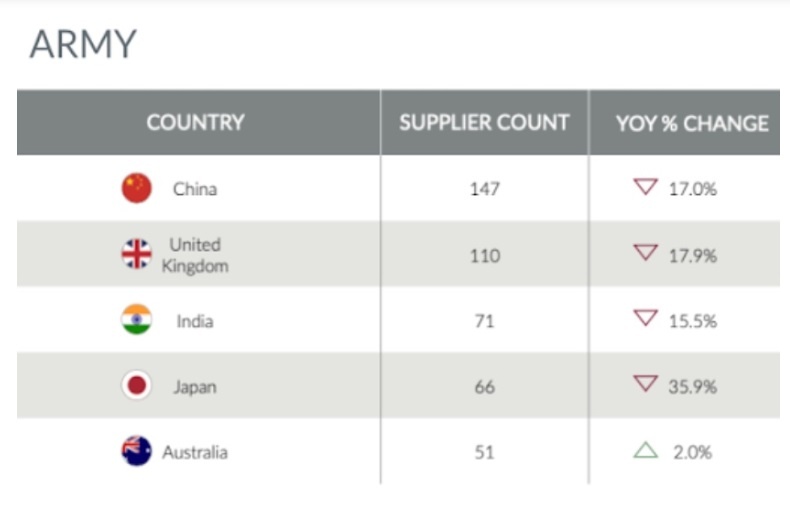Click the Australia flag icon
This screenshot has width=790, height=532.
point(137,451)
